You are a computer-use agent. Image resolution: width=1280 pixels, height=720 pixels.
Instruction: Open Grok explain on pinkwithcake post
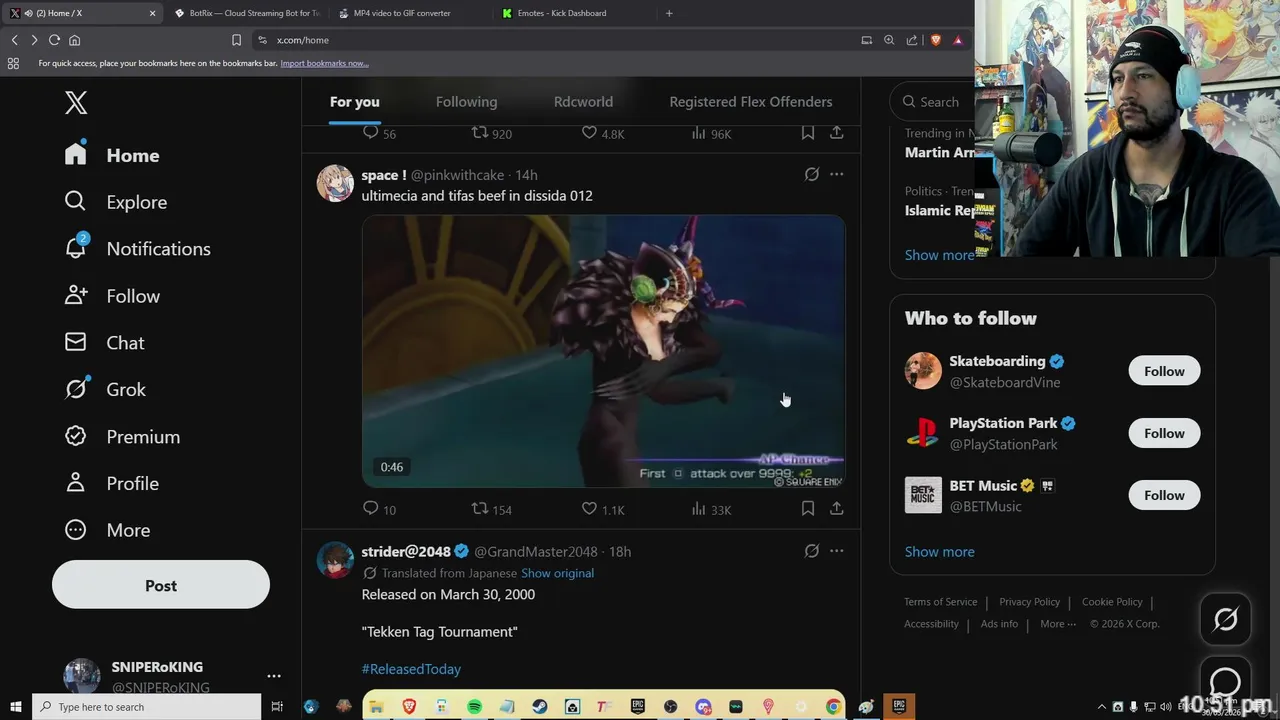[x=812, y=174]
